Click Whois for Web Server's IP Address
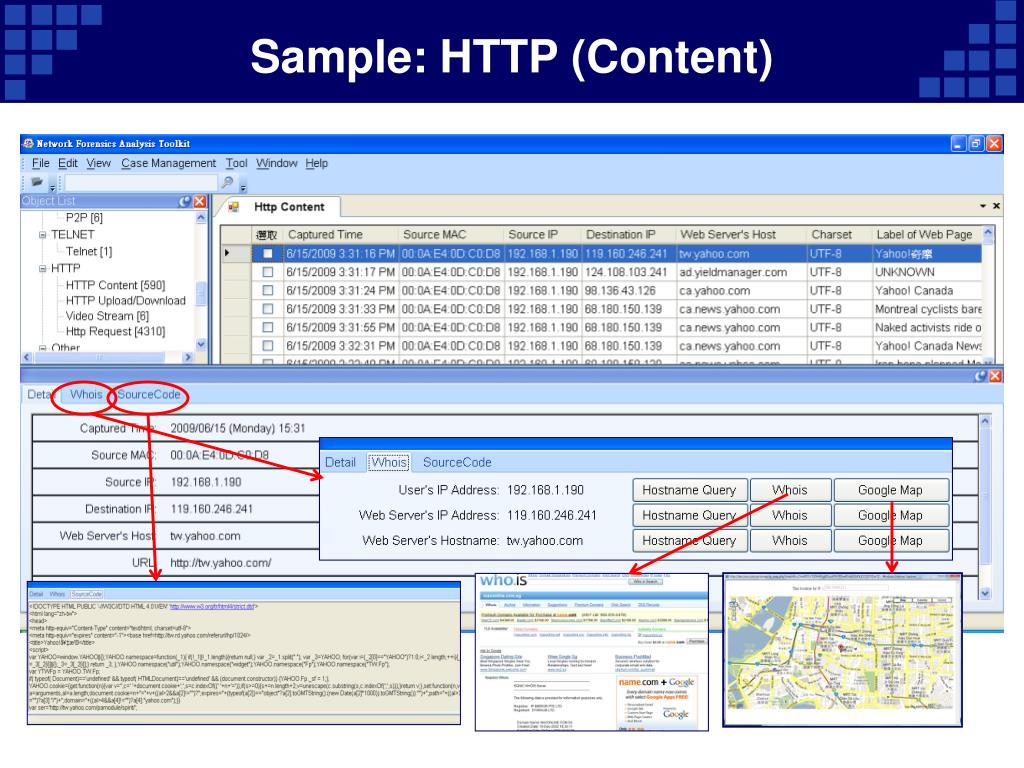 point(790,515)
